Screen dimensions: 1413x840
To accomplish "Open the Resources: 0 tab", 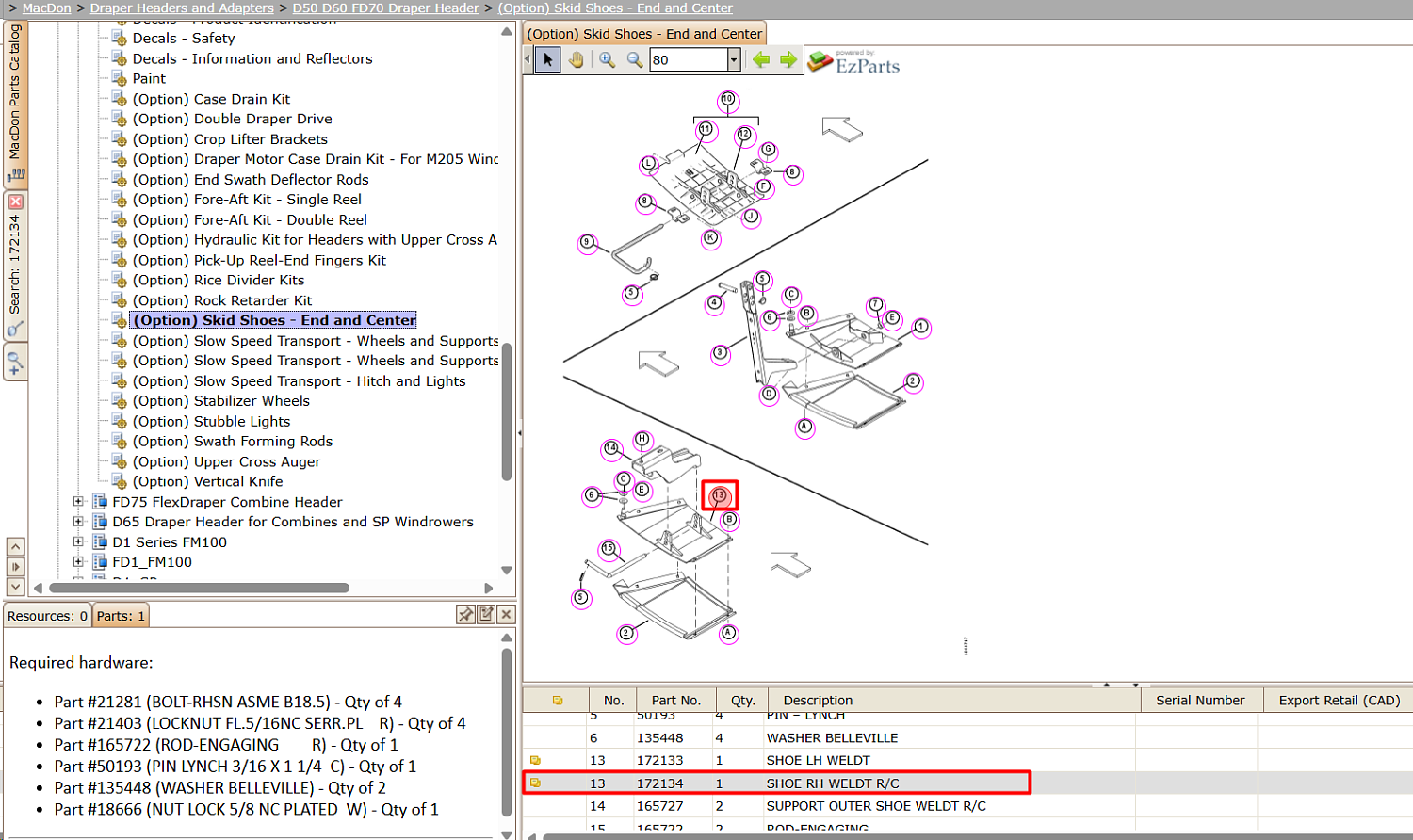I will coord(47,616).
